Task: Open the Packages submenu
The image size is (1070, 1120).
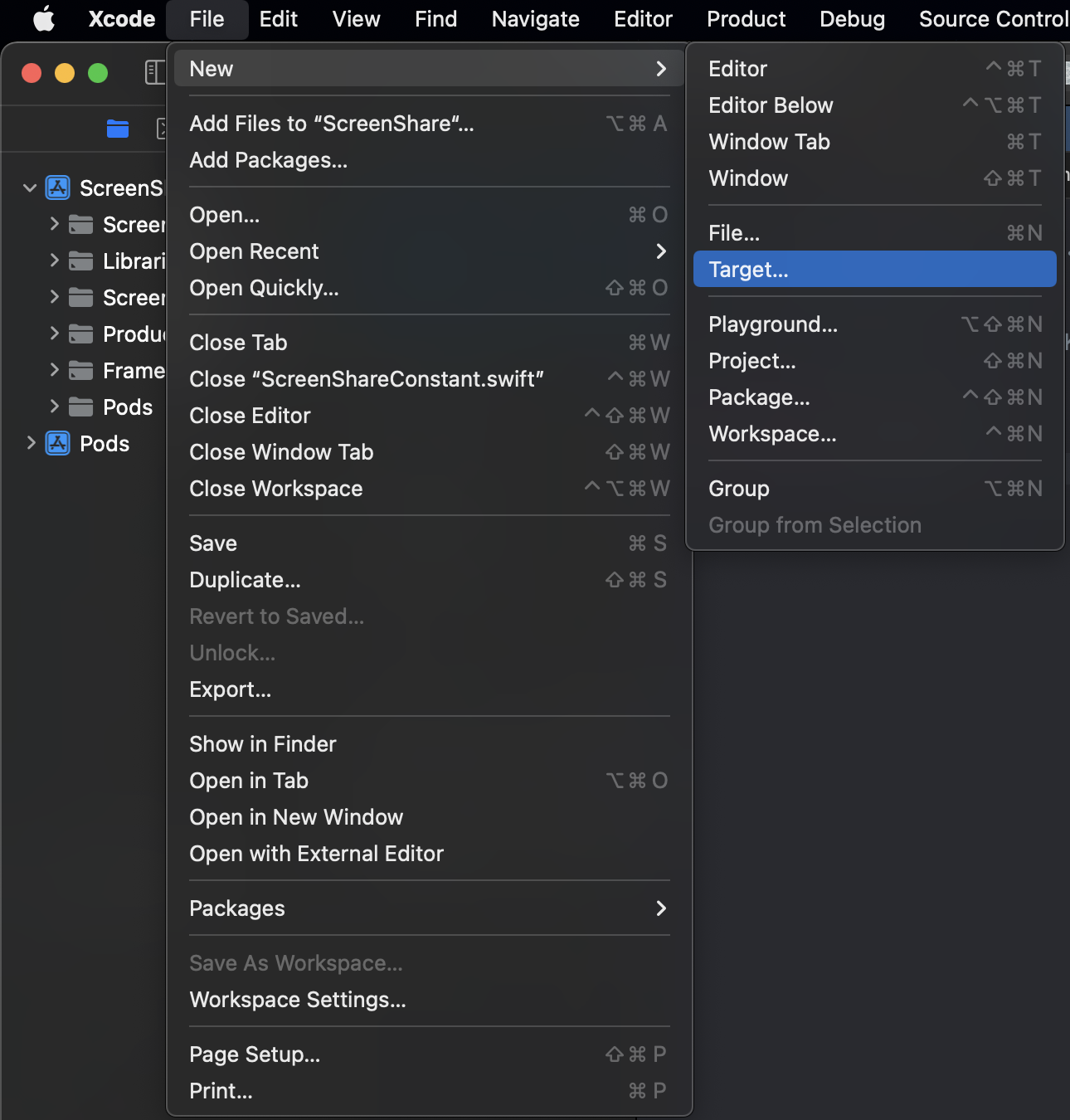Action: (x=429, y=908)
